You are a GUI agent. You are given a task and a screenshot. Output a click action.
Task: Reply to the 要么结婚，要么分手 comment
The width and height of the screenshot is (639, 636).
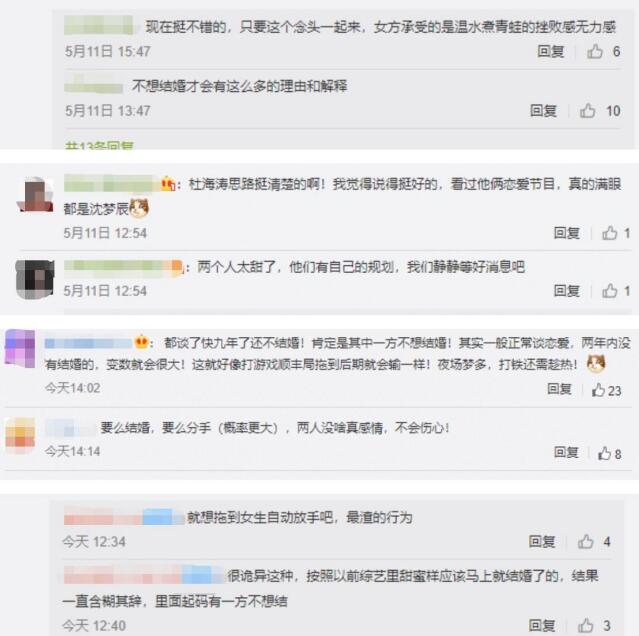click(566, 452)
